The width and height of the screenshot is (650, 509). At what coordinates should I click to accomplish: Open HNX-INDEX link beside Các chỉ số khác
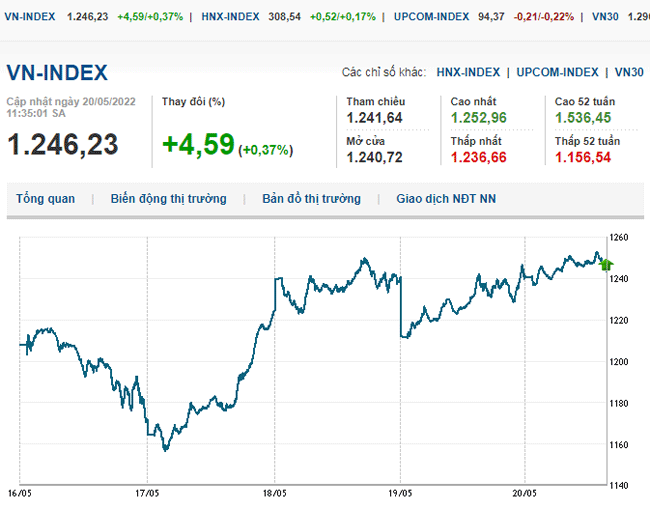(468, 72)
